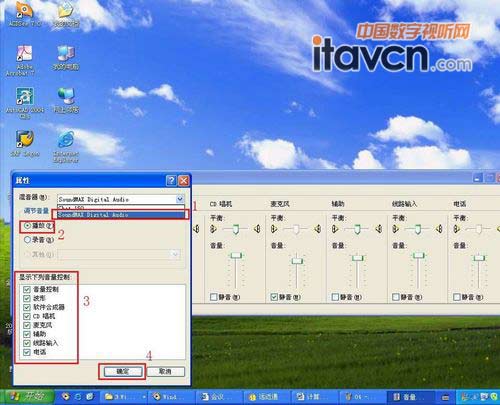
Task: Click the mixer combo box text field
Action: (117, 199)
